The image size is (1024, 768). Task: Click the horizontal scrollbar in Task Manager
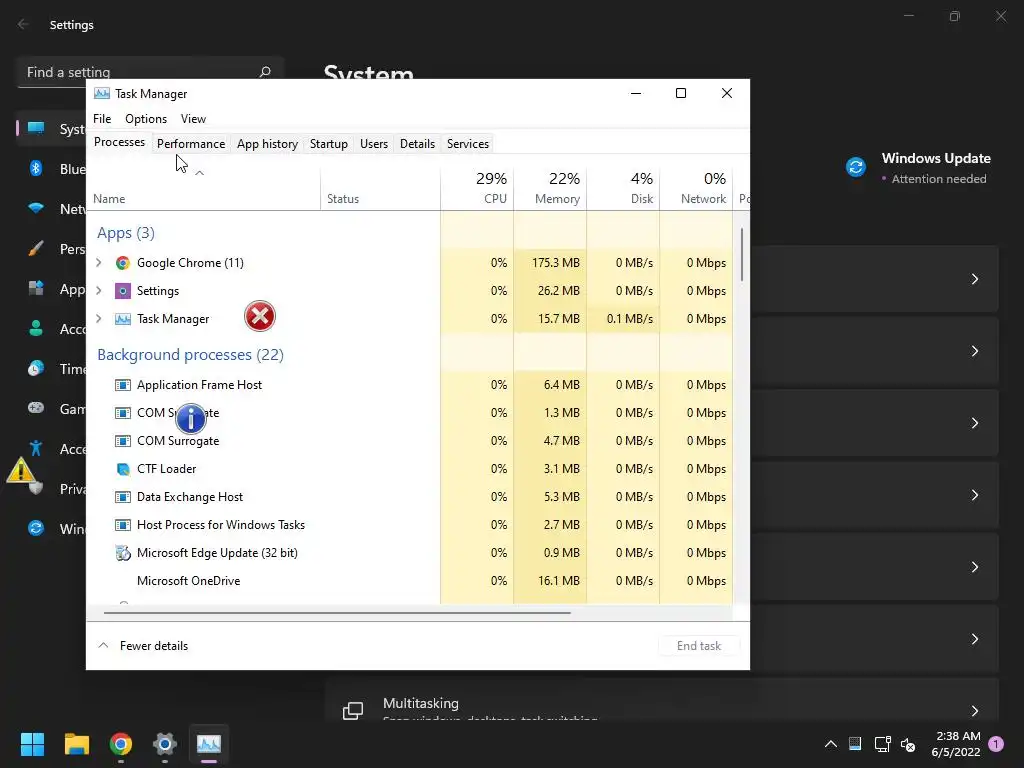(337, 613)
